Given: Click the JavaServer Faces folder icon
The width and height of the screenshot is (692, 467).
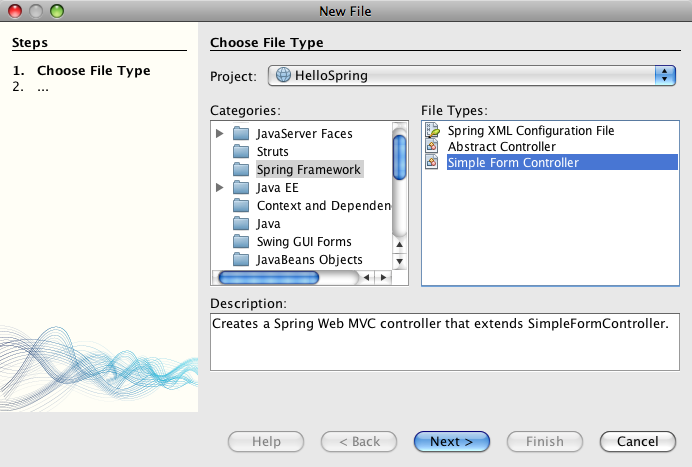Looking at the screenshot, I should click(240, 134).
